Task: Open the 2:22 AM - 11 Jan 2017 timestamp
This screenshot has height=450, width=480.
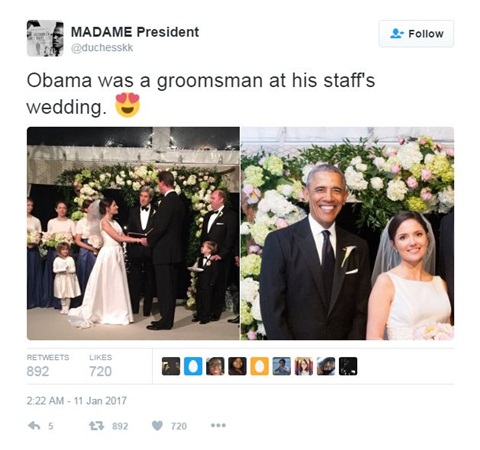Action: [x=77, y=400]
